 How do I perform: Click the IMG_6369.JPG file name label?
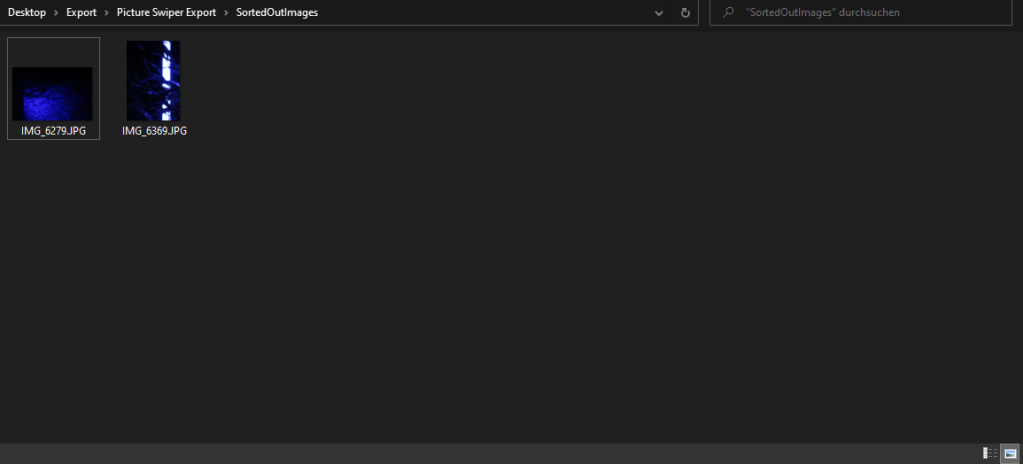click(154, 131)
